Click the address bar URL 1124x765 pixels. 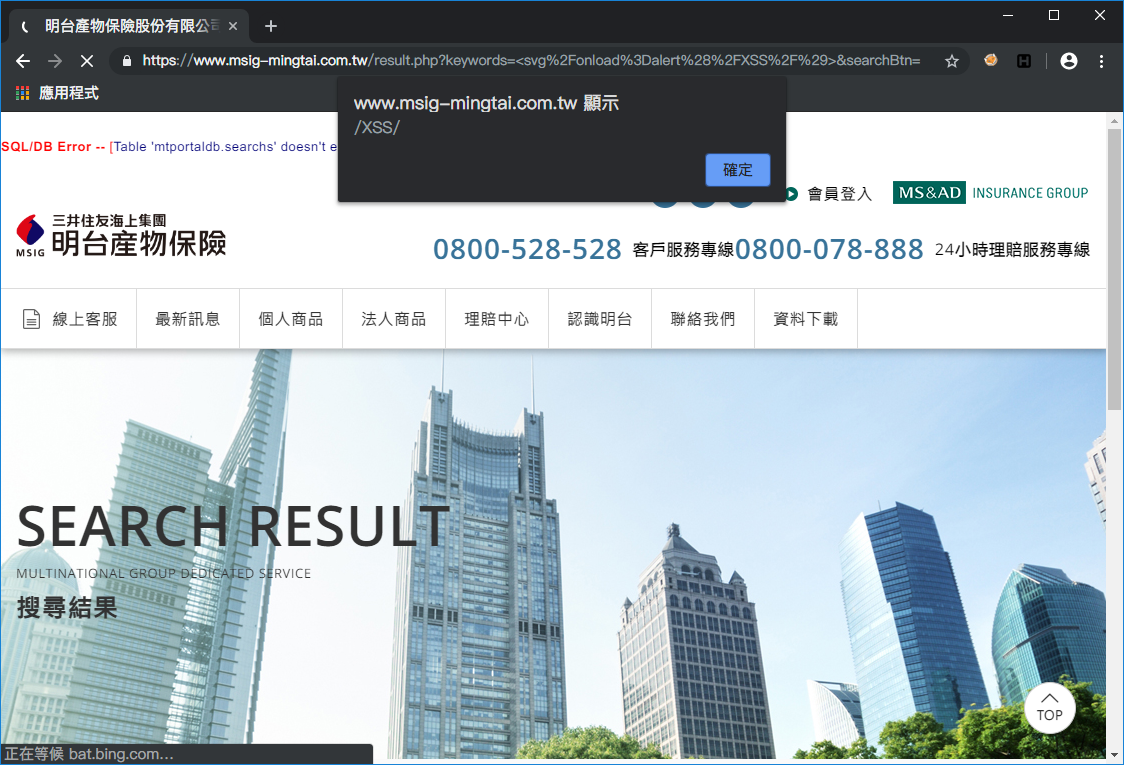530,61
